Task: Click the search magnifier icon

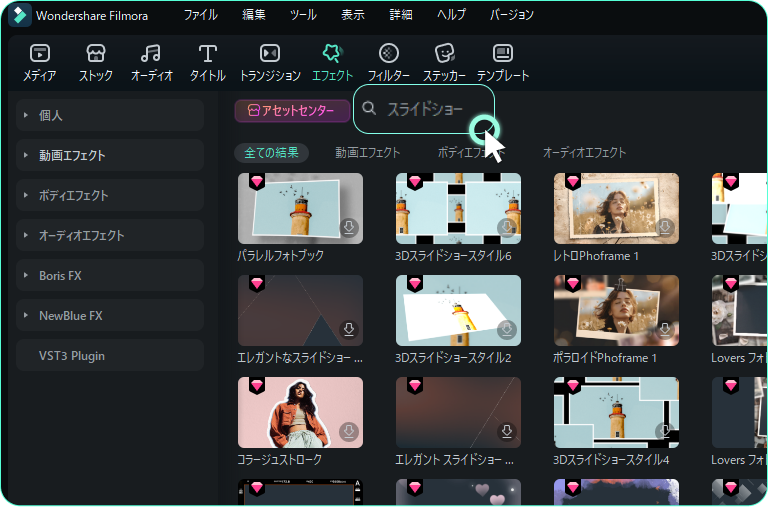Action: (x=369, y=108)
